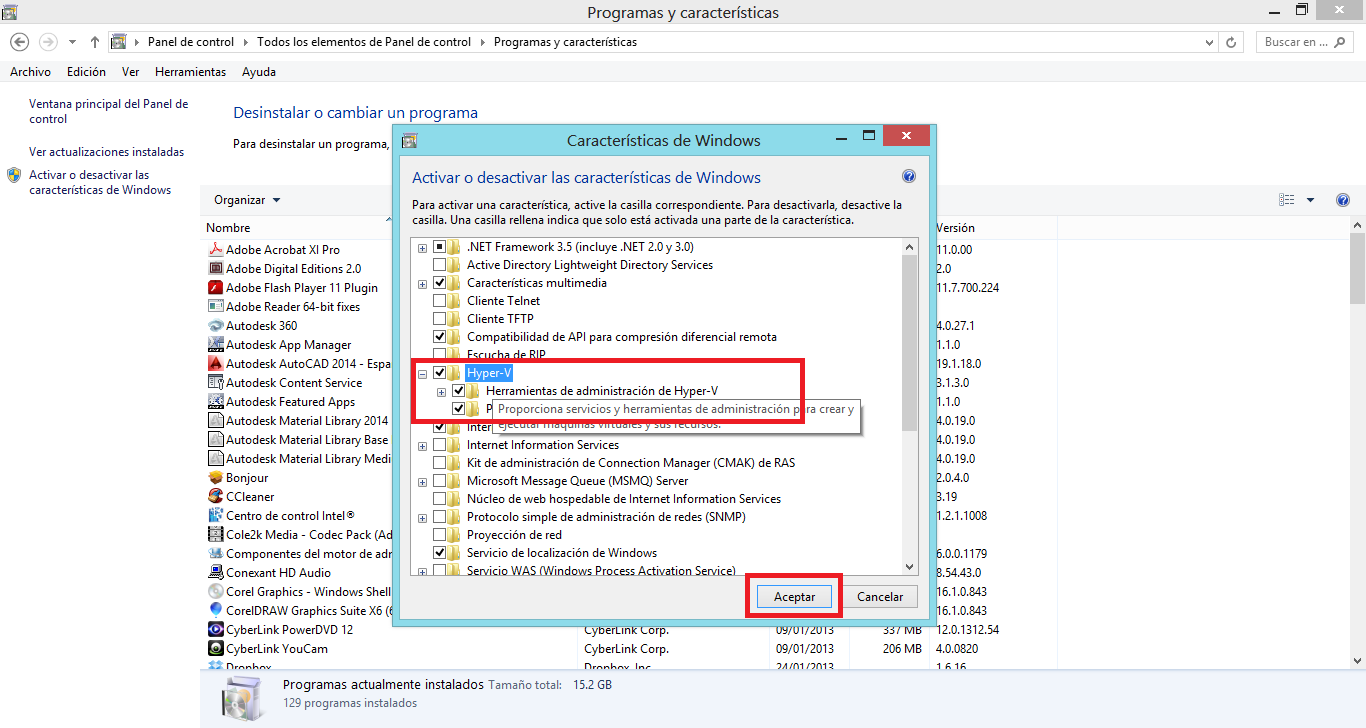The height and width of the screenshot is (728, 1366).
Task: Click the Autodesk Featured Apps icon
Action: pos(215,402)
